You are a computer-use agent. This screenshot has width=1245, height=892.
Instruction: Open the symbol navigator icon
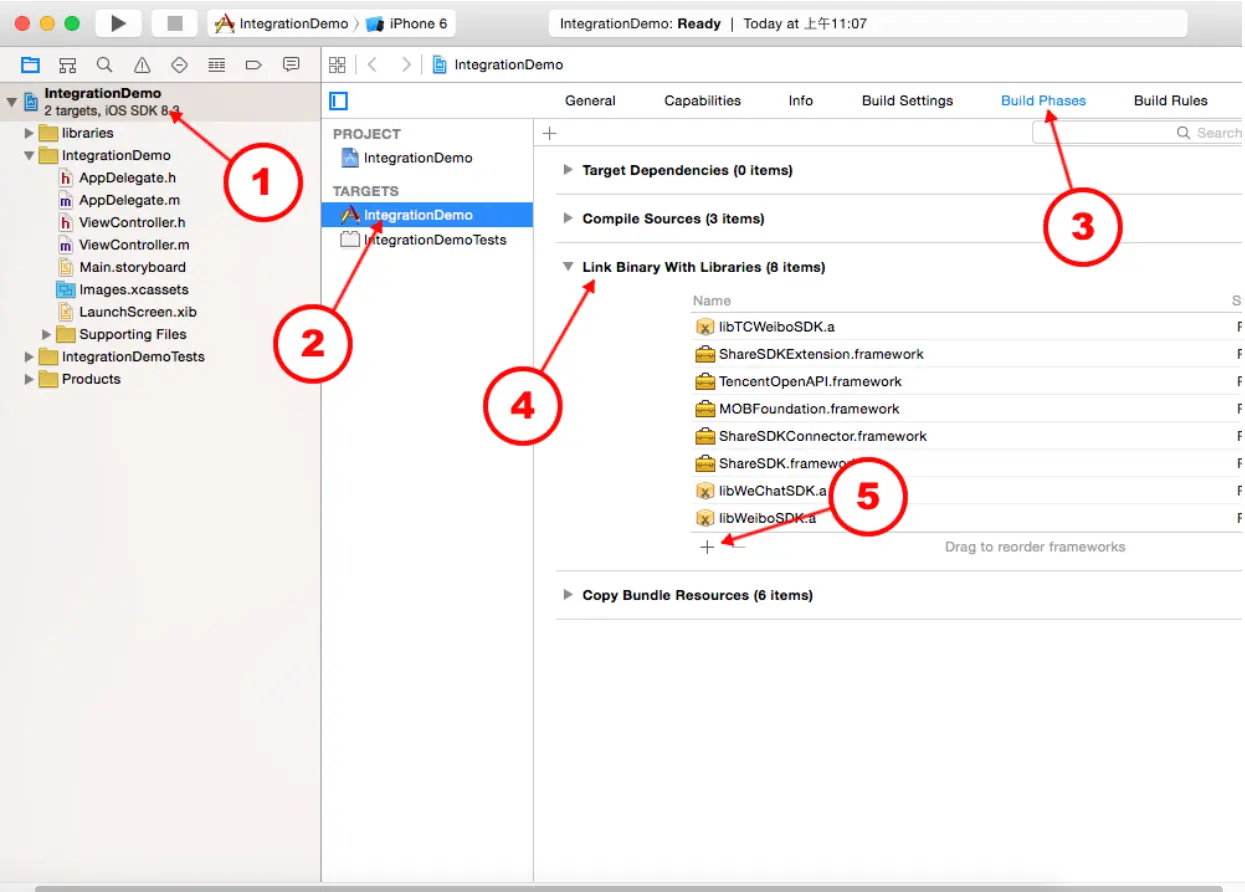point(68,65)
